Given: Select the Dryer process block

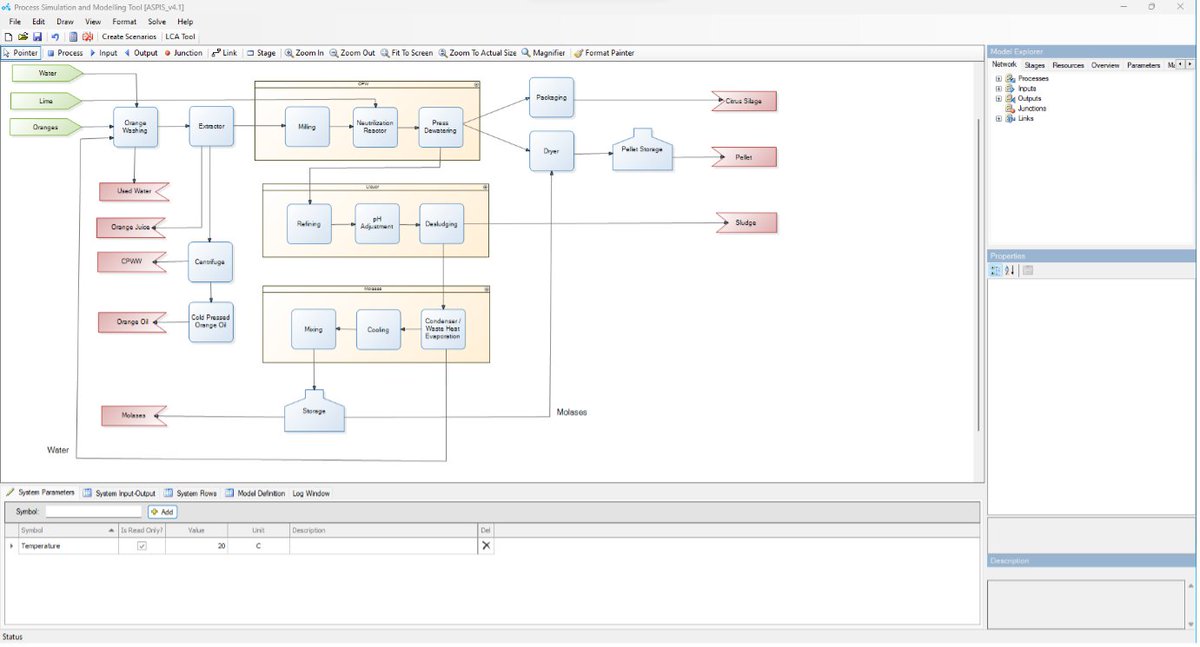Looking at the screenshot, I should coord(551,151).
